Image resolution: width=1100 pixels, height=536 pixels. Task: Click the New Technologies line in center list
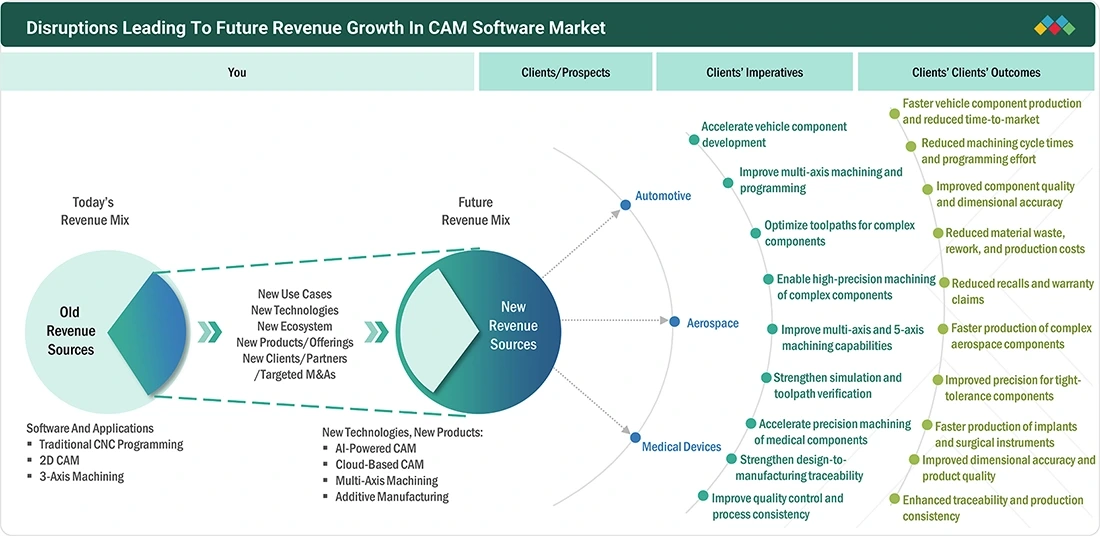coord(294,310)
